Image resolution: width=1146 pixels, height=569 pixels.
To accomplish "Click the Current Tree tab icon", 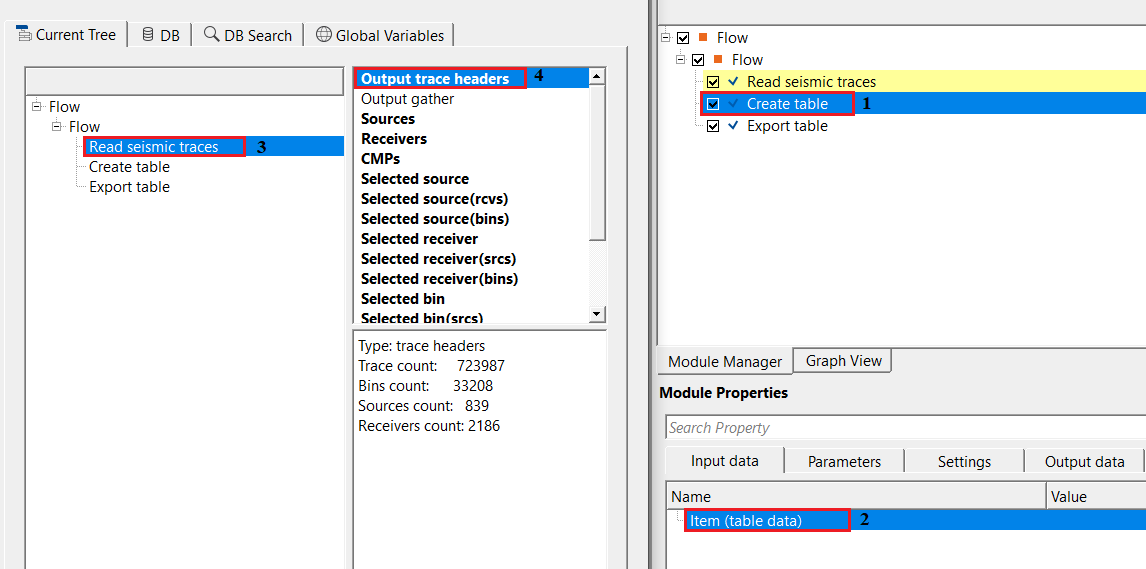I will (x=23, y=34).
